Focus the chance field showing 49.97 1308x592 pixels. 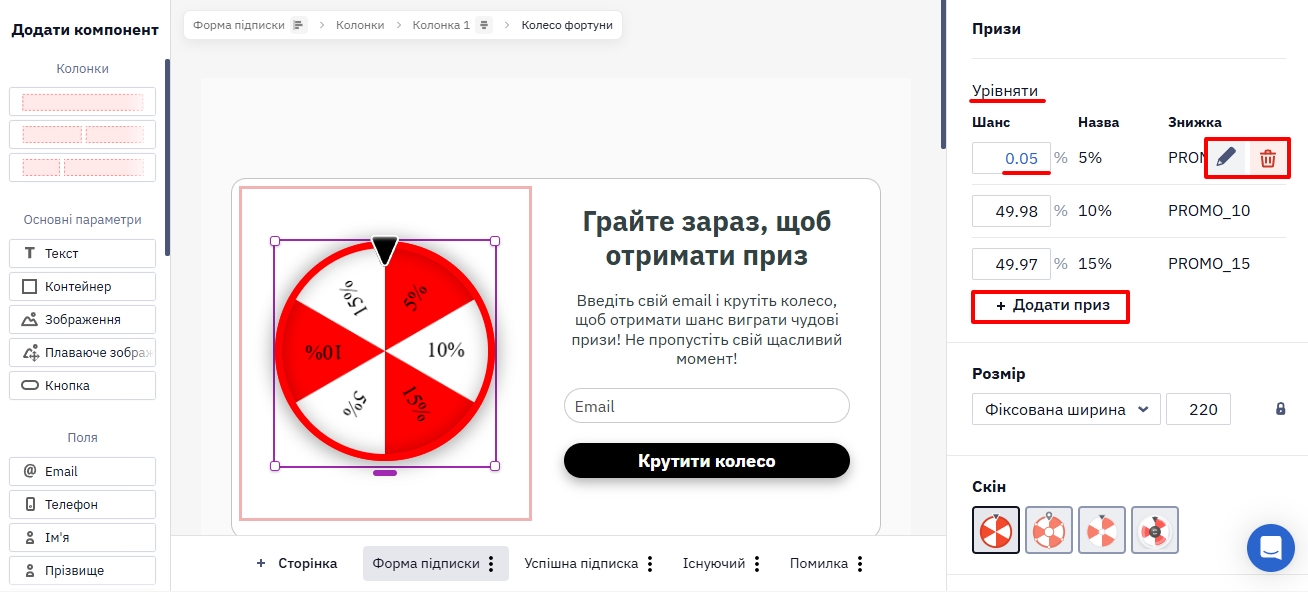1011,264
